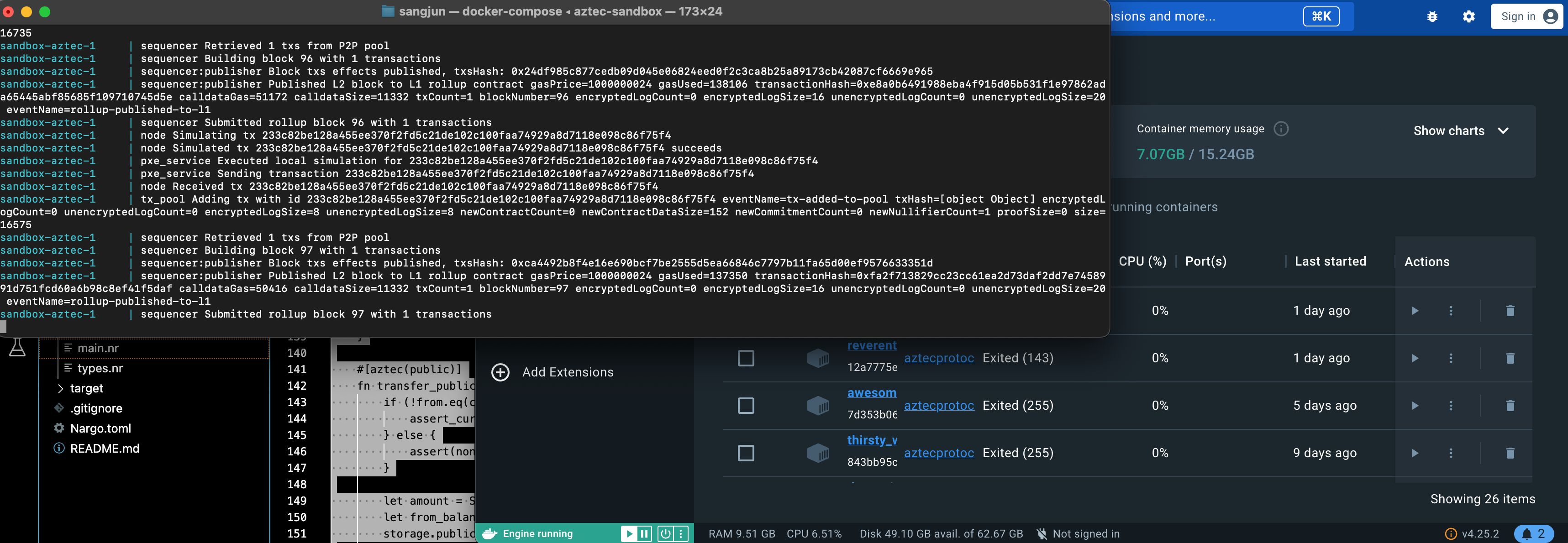Open more actions for awesom container
This screenshot has height=543, width=1568.
tap(1451, 406)
